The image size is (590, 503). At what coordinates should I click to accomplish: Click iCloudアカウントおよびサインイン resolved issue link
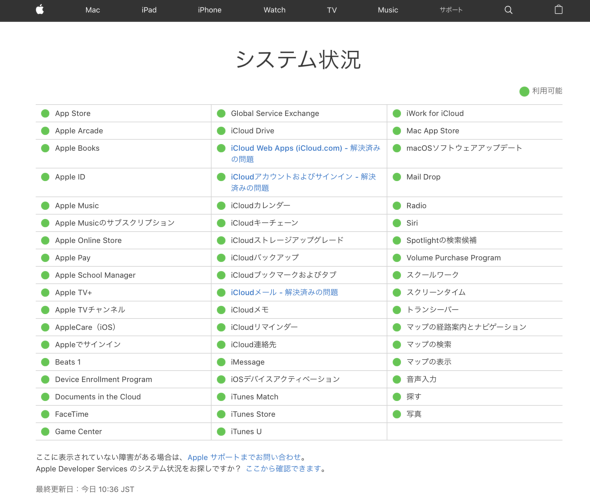pyautogui.click(x=303, y=182)
